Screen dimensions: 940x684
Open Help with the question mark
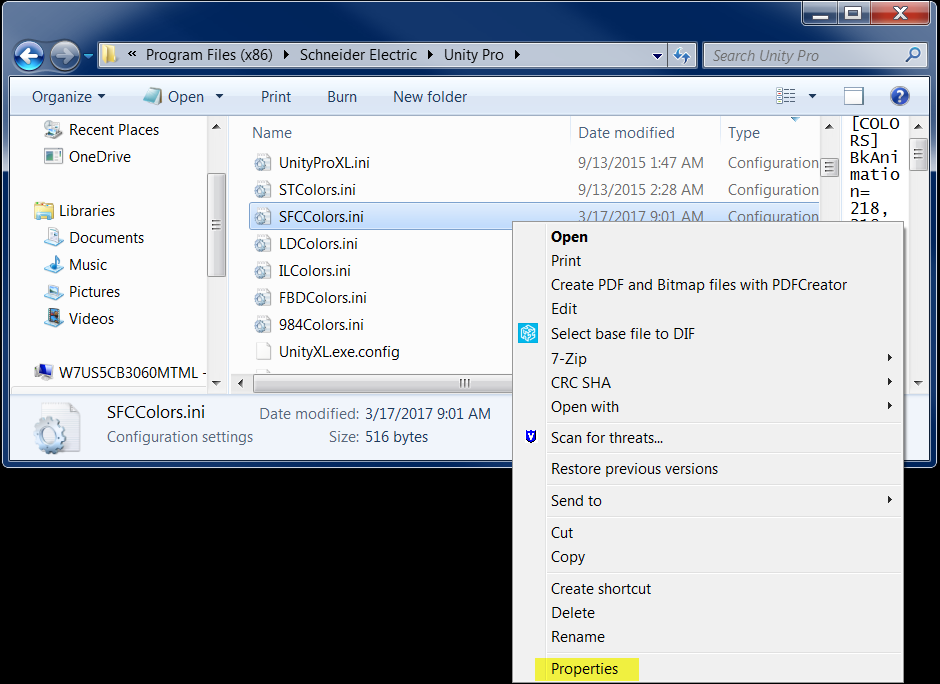(x=900, y=96)
